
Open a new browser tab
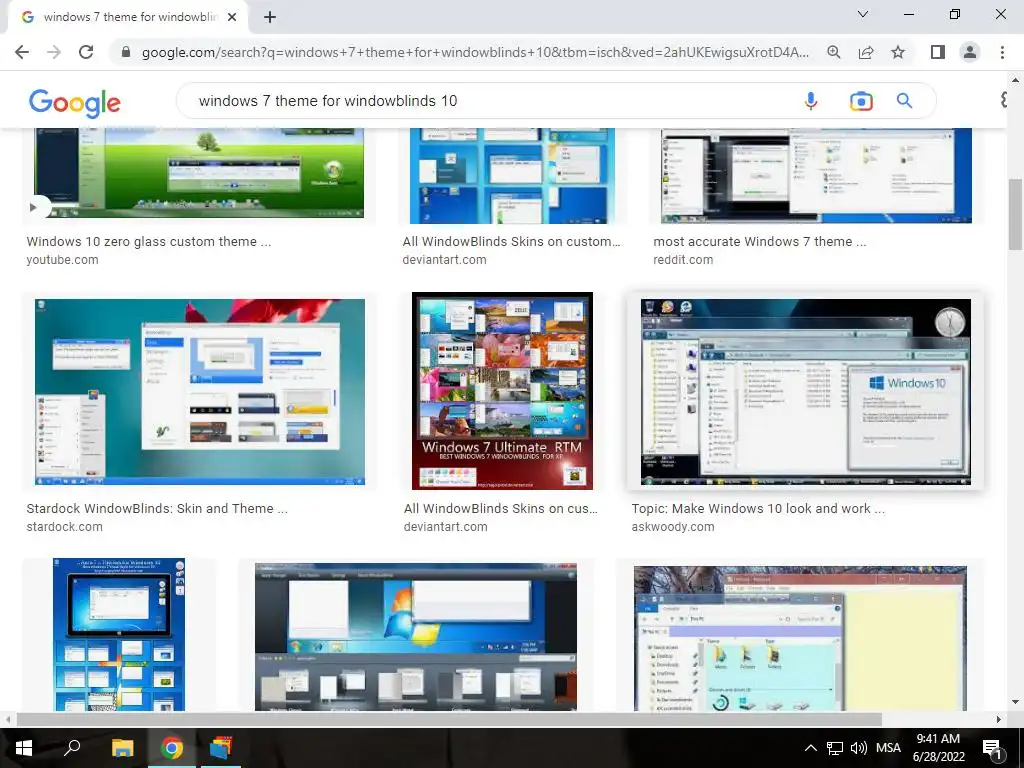(270, 18)
